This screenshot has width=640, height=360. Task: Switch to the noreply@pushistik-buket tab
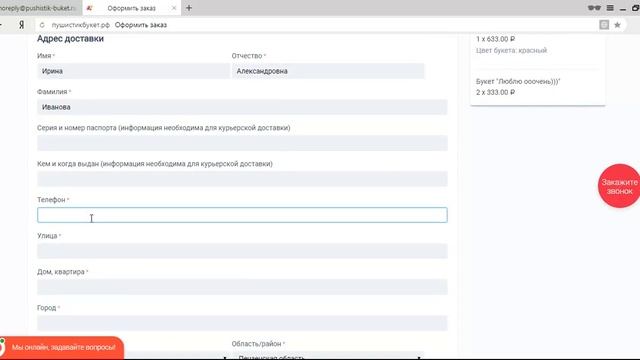40,8
